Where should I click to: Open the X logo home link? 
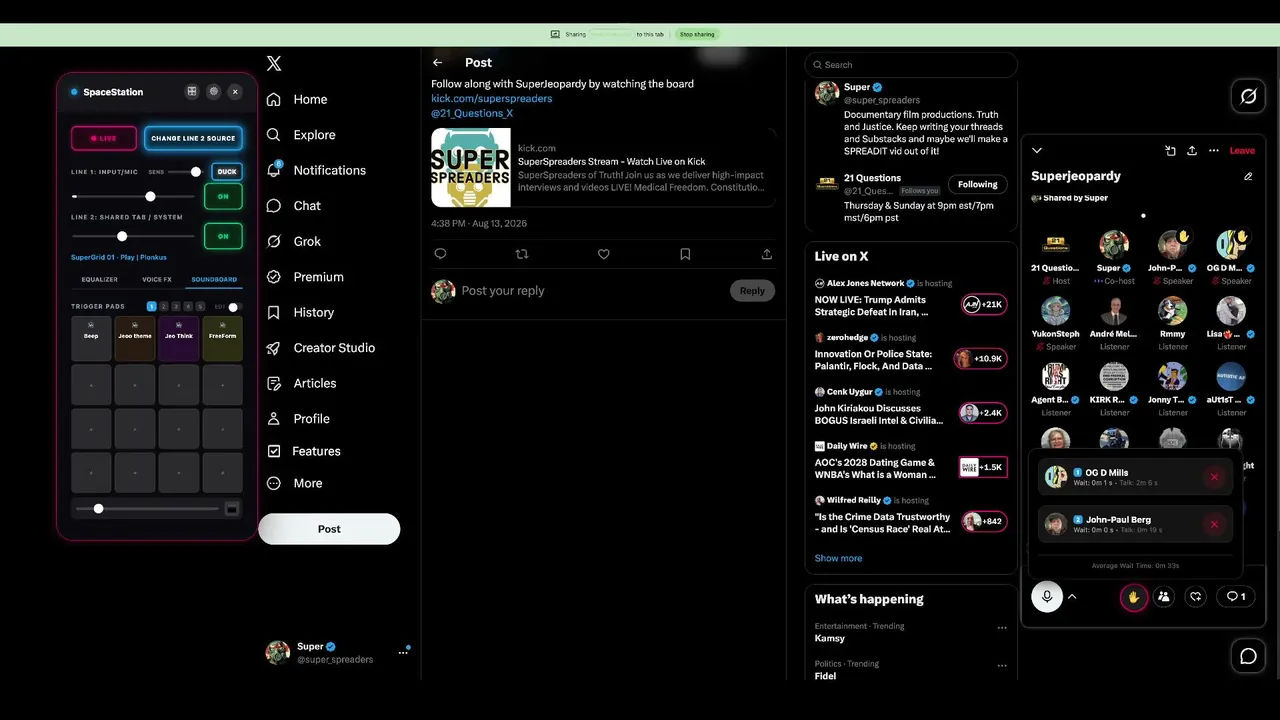tap(274, 64)
